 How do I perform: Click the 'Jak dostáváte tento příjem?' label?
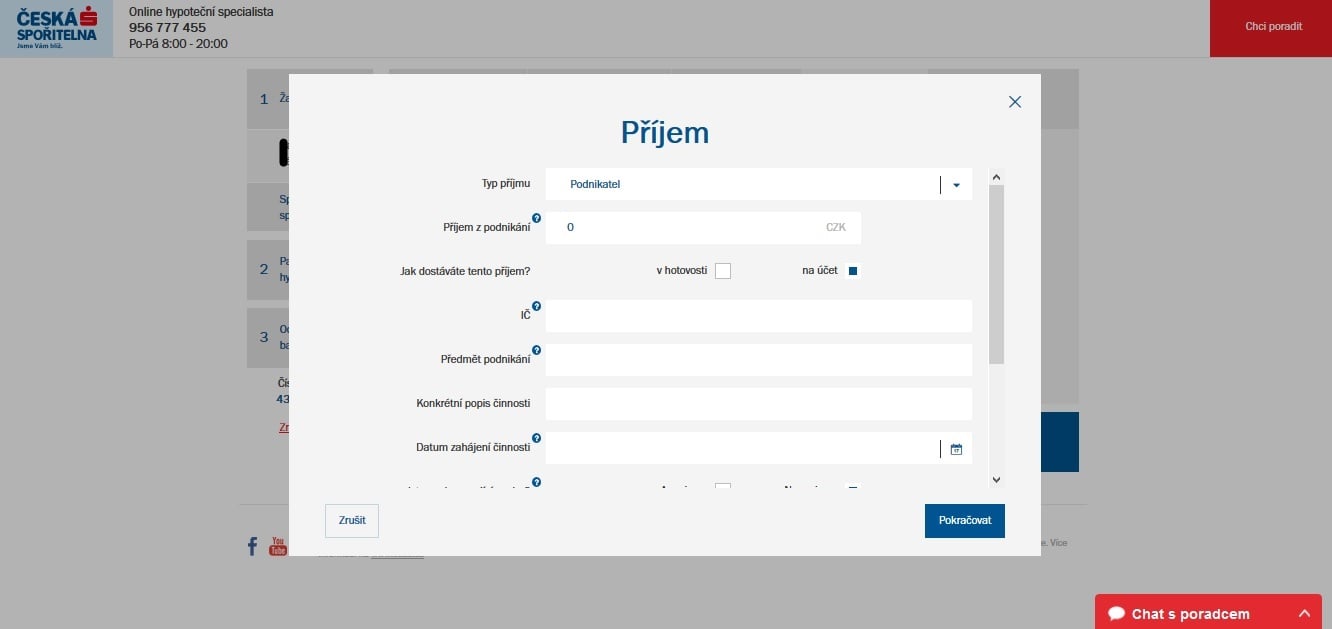point(465,271)
